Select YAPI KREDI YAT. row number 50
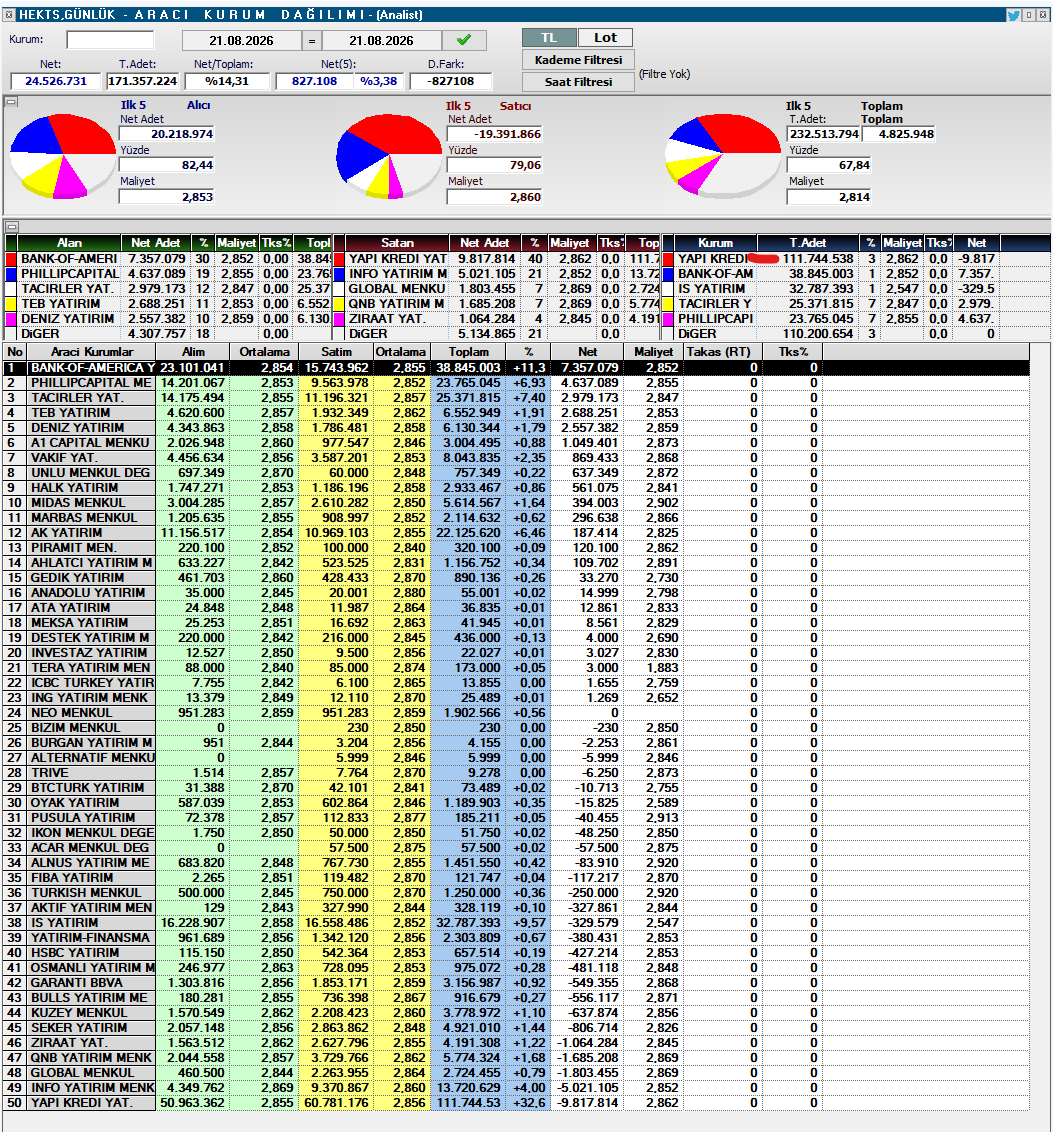The image size is (1053, 1132). tap(516, 1102)
